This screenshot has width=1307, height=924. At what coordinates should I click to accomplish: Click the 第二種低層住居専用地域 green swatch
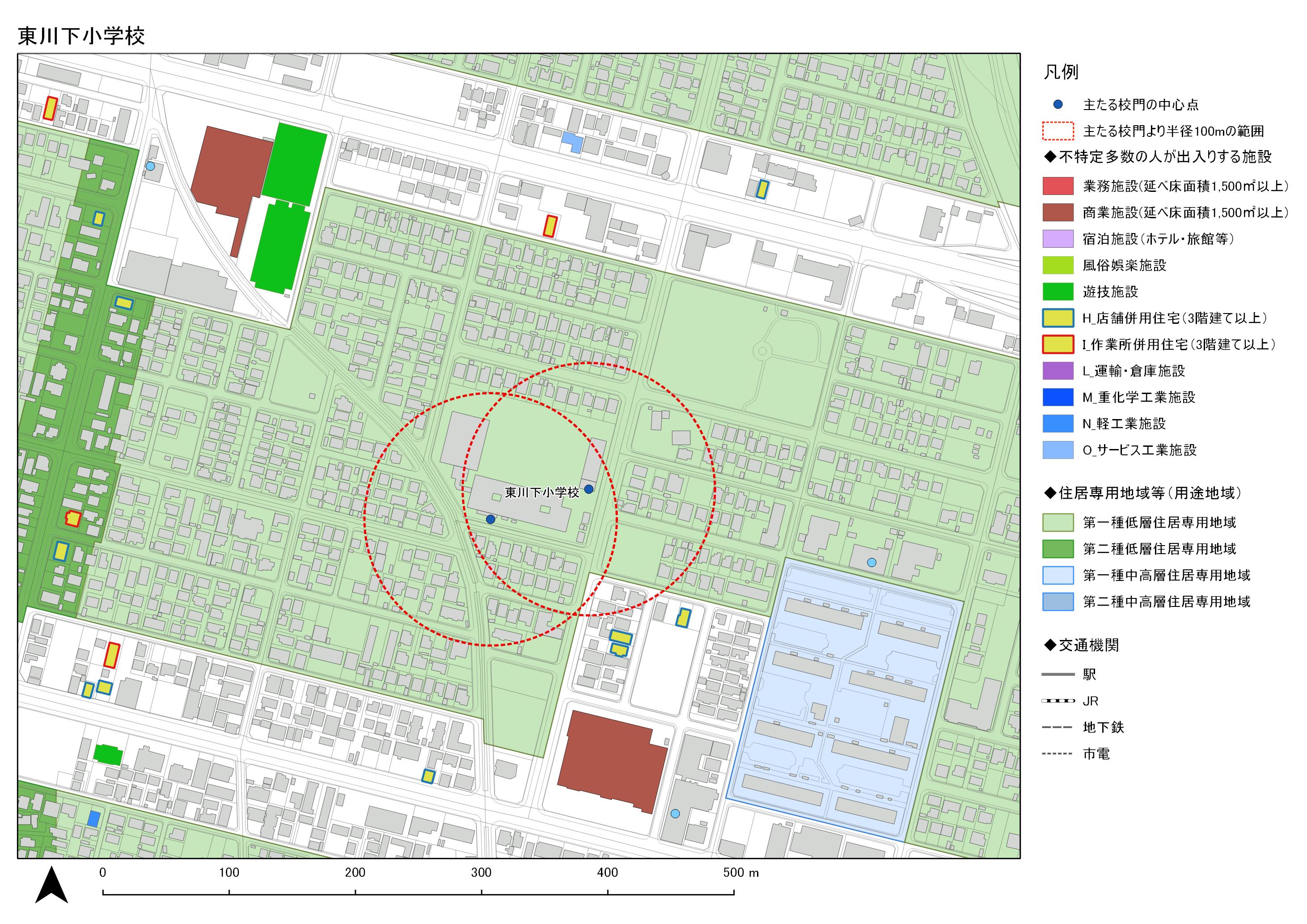point(1057,549)
